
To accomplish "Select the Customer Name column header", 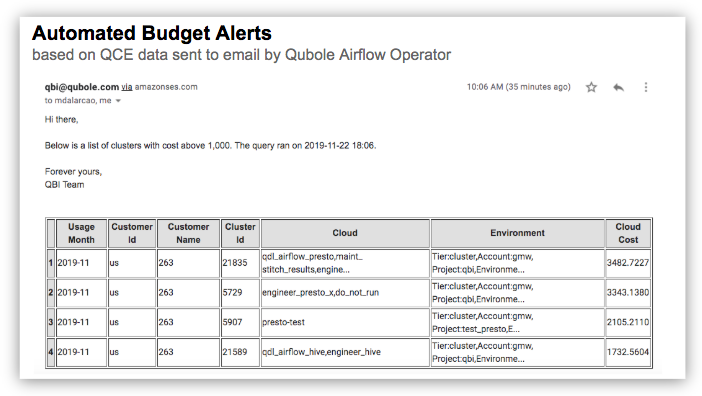I will click(x=188, y=233).
